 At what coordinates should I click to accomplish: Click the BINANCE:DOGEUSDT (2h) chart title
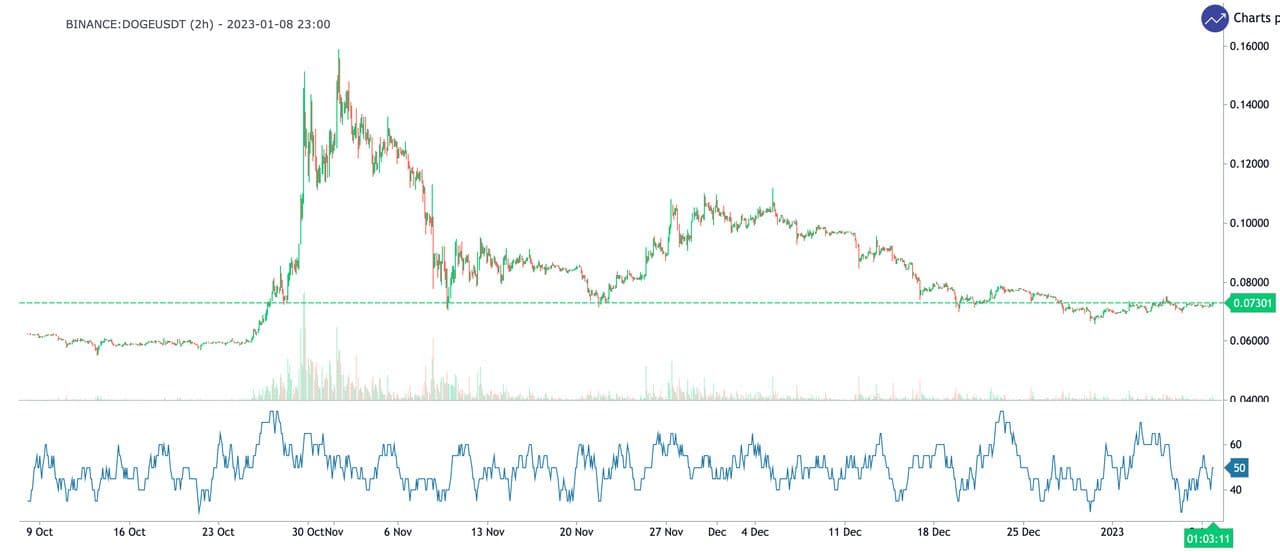(x=197, y=24)
